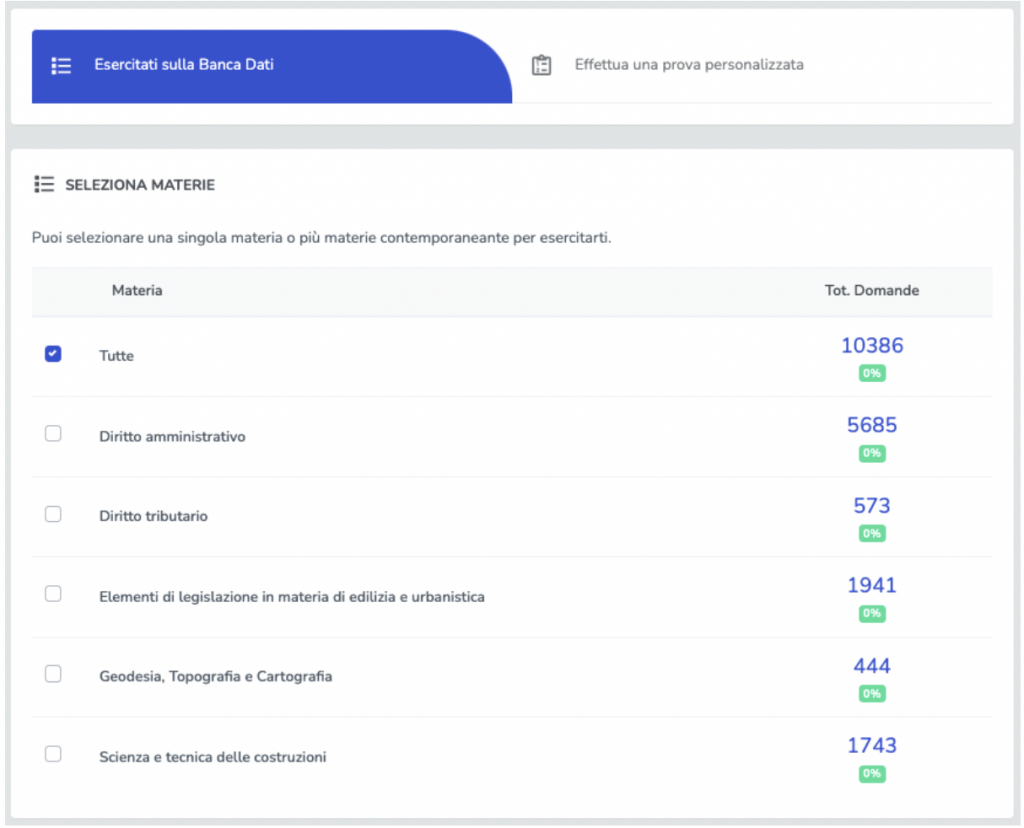Click the 10386 total questions number
Viewport: 1024px width, 828px height.
pyautogui.click(x=871, y=346)
